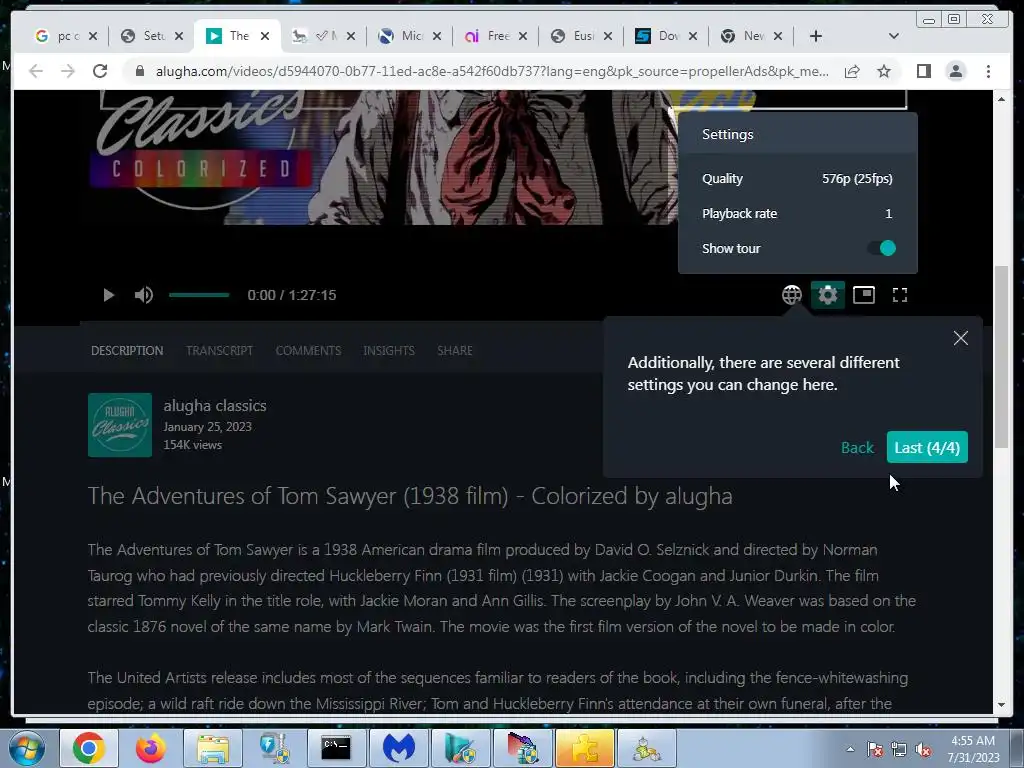The width and height of the screenshot is (1024, 768).
Task: Share this page icon in address bar
Action: click(852, 71)
